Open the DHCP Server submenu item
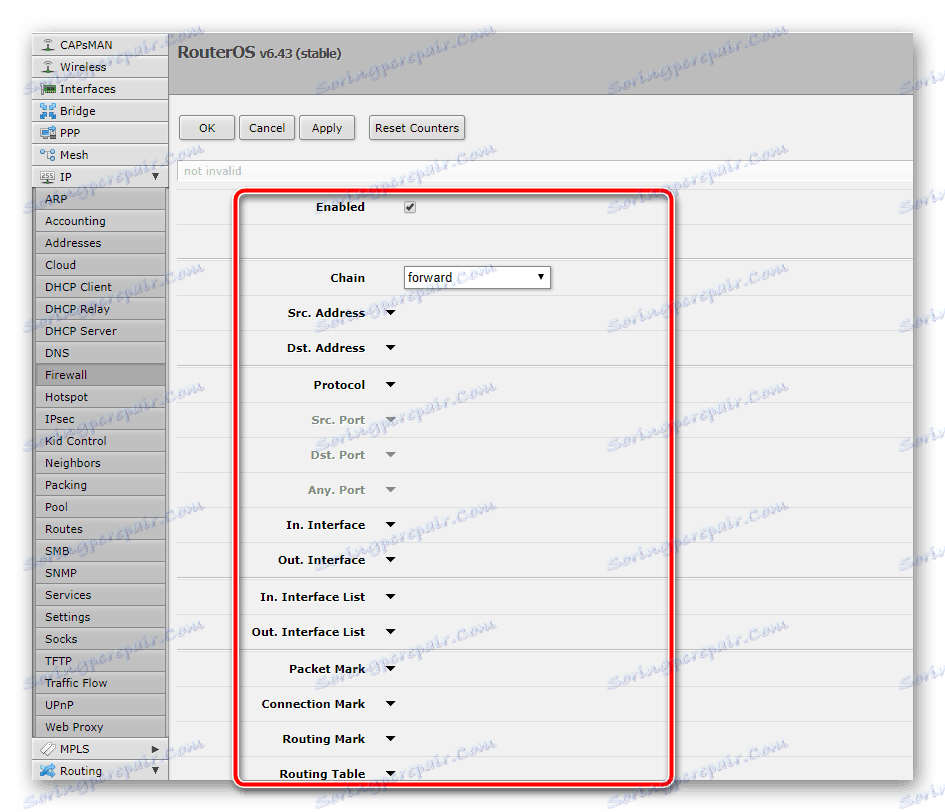 (100, 331)
